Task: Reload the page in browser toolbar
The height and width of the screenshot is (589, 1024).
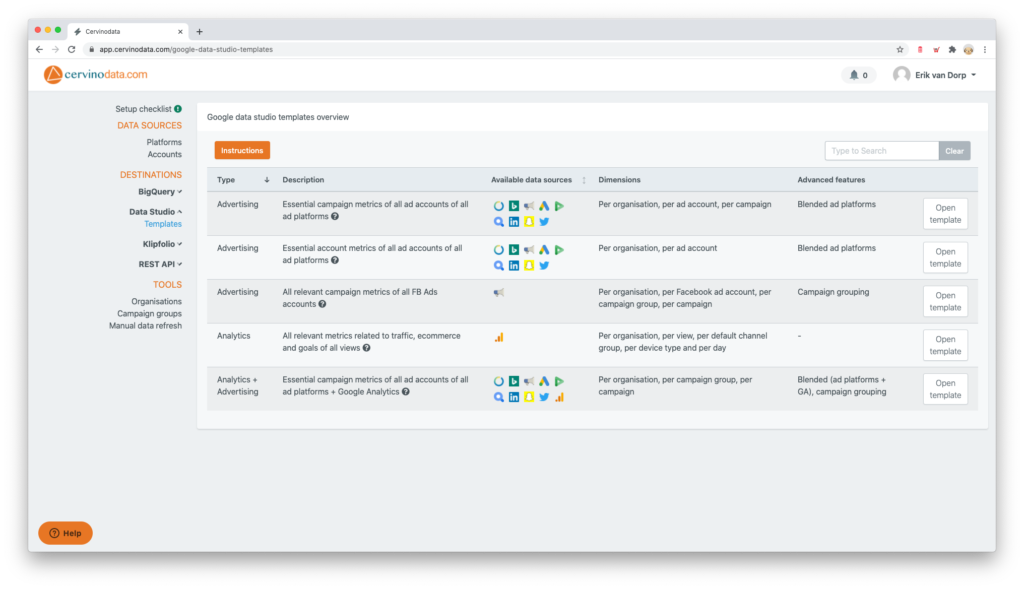Action: coord(72,50)
